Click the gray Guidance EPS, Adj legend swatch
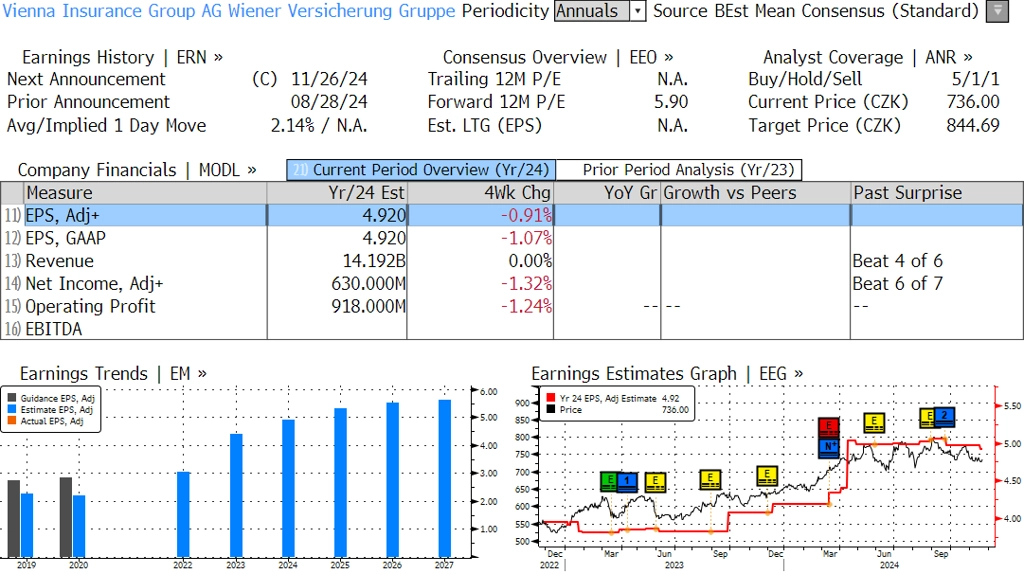1024x574 pixels. click(x=12, y=398)
